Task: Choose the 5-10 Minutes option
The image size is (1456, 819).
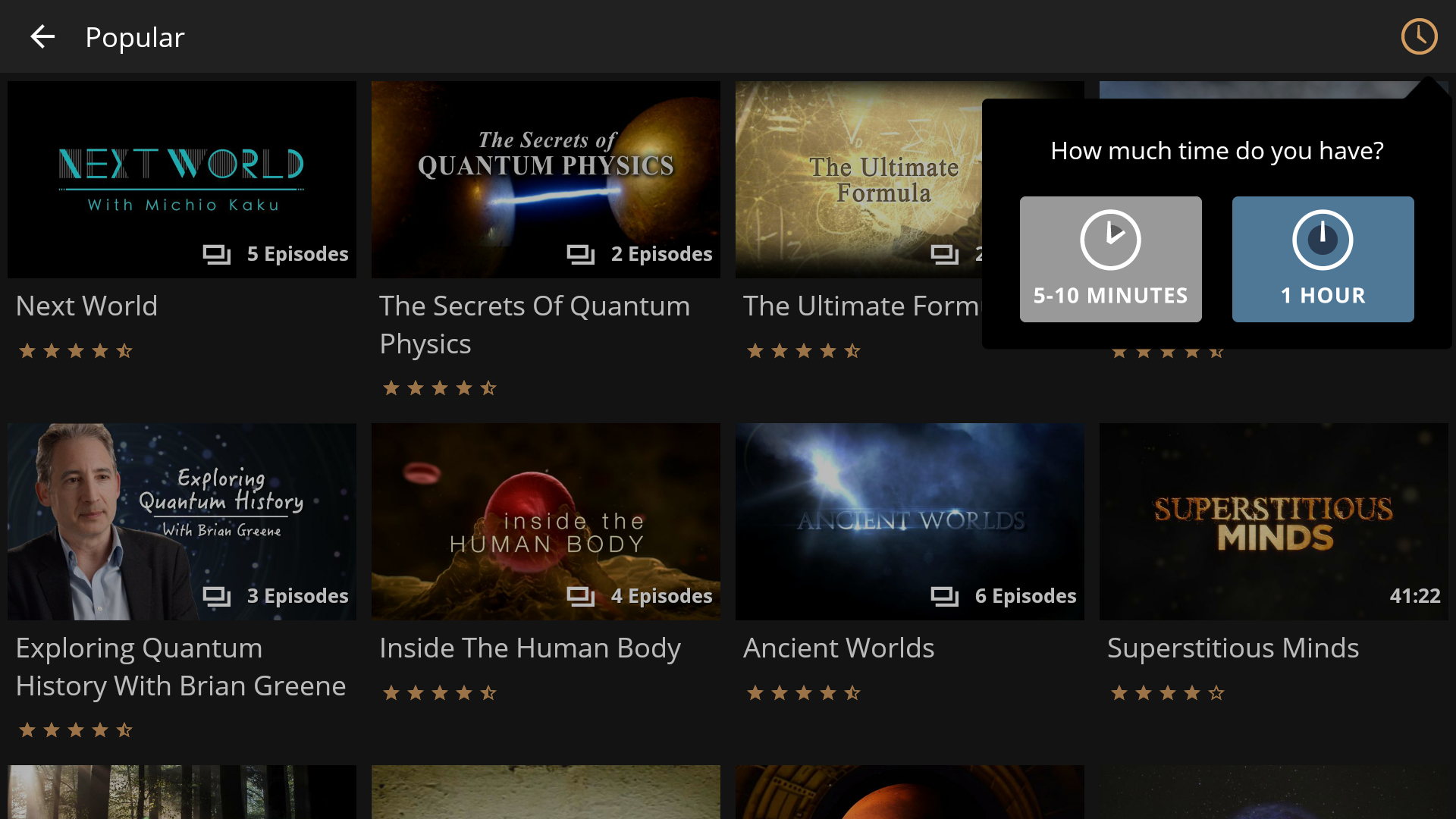Action: pos(1110,259)
